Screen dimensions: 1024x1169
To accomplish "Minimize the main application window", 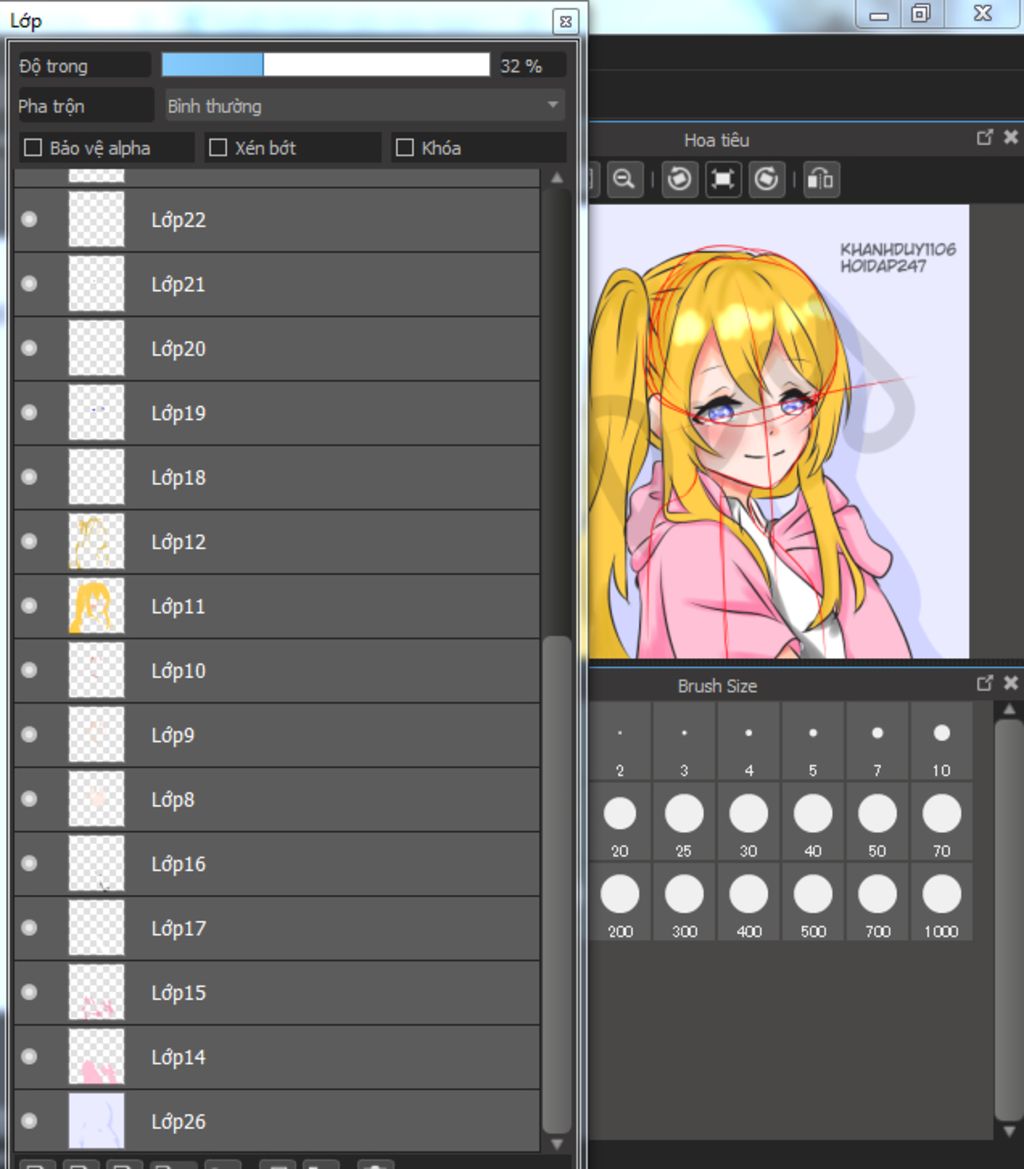I will 879,15.
